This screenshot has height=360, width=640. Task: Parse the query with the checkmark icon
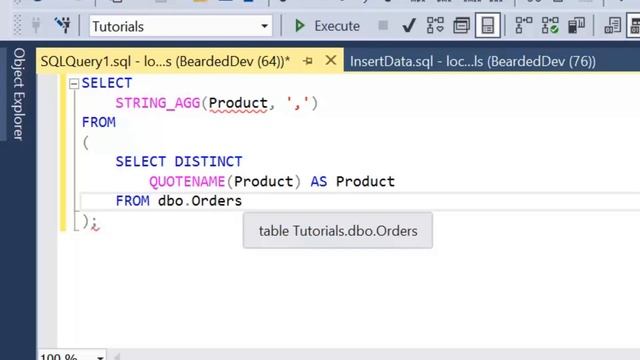409,26
